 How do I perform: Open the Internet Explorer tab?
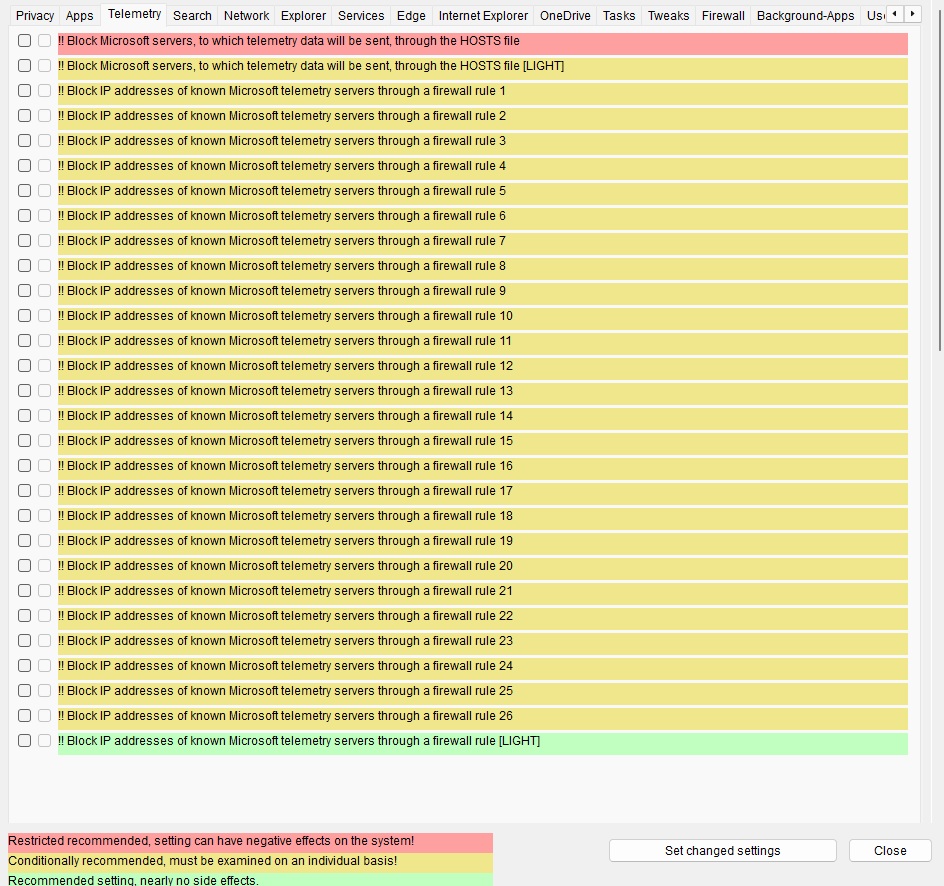point(484,15)
